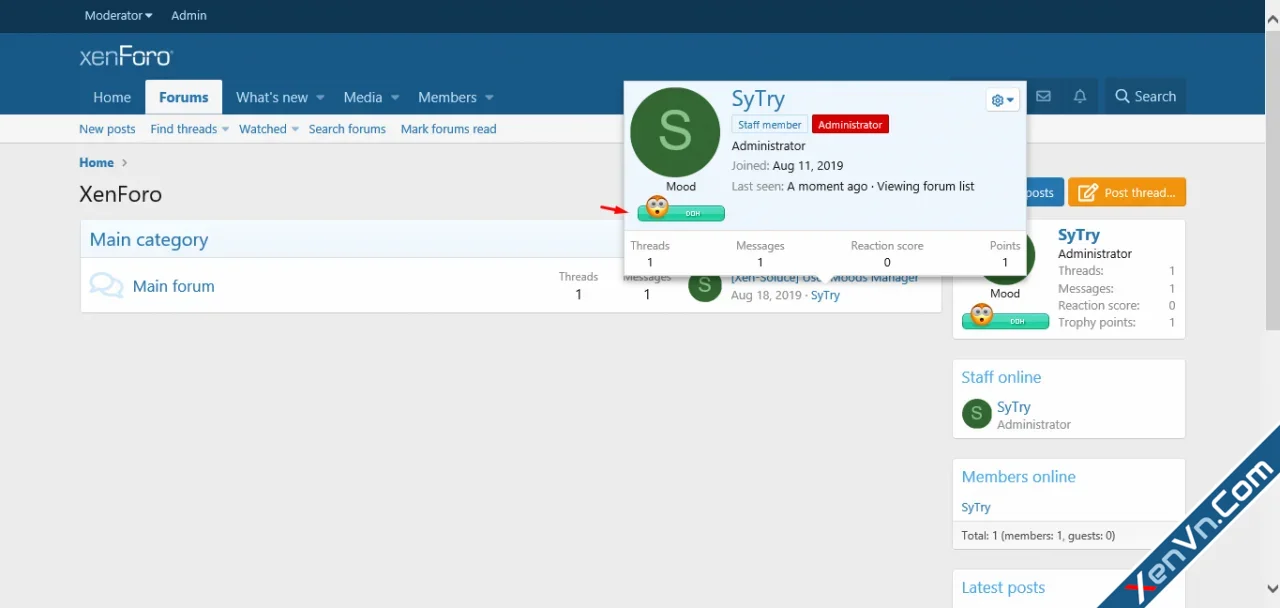Click the Post thread button
Screen dimensions: 1280x608
click(1127, 193)
